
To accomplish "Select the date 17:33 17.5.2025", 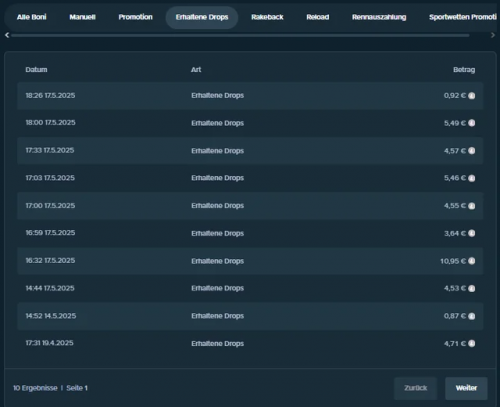I will [x=50, y=150].
